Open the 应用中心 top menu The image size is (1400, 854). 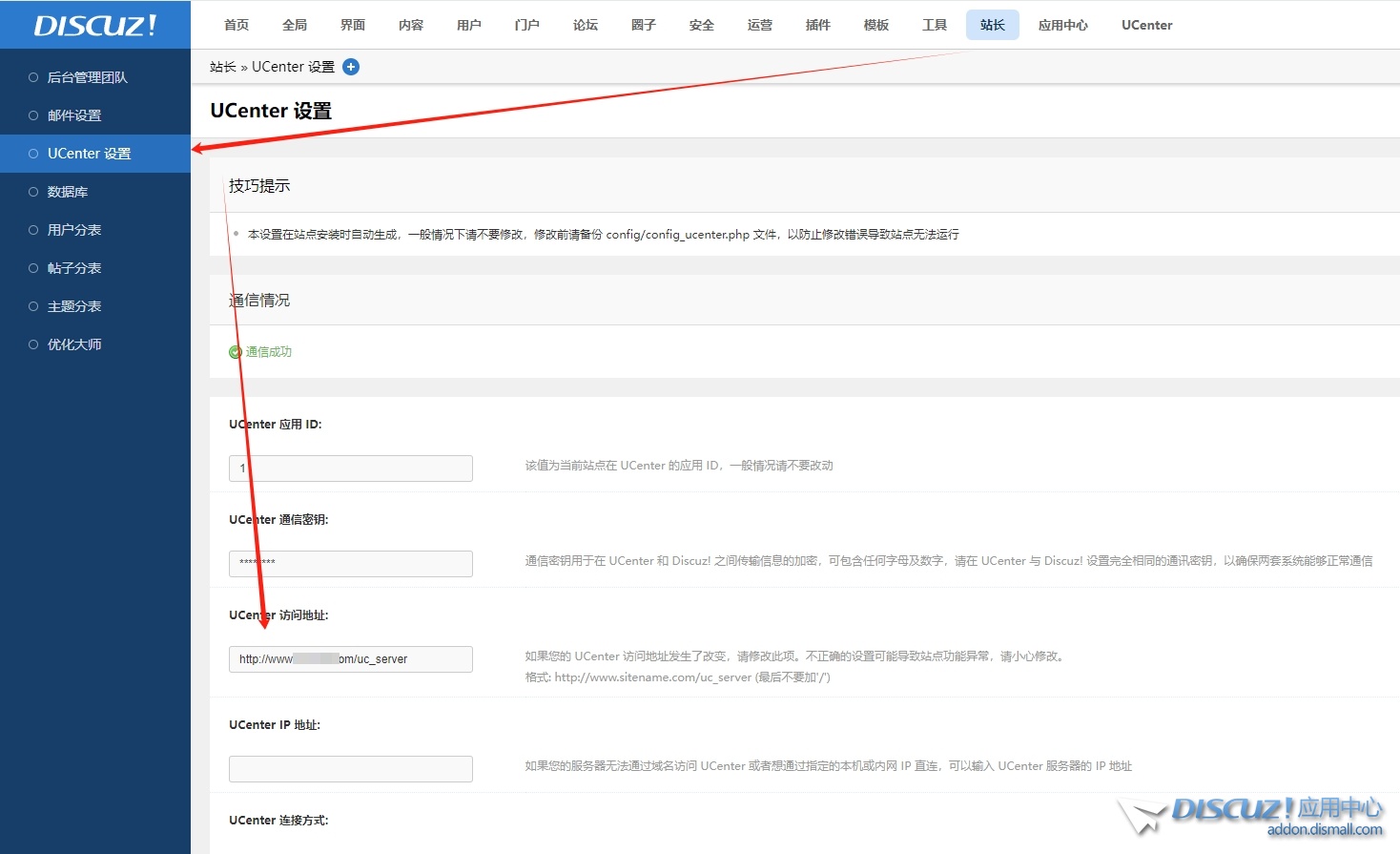pos(1063,25)
